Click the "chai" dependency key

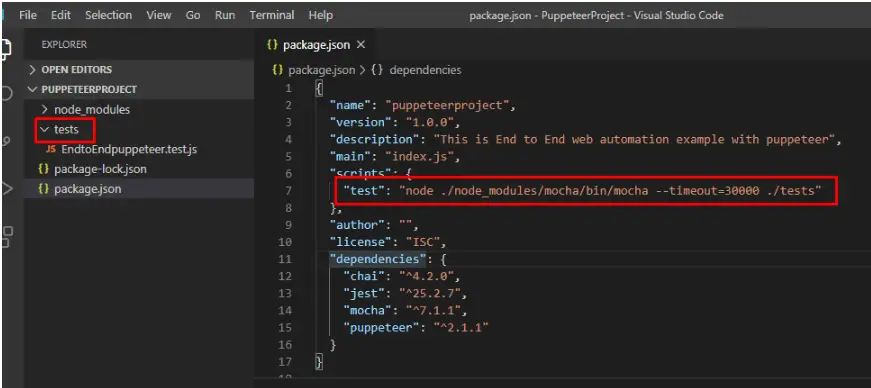tap(363, 276)
